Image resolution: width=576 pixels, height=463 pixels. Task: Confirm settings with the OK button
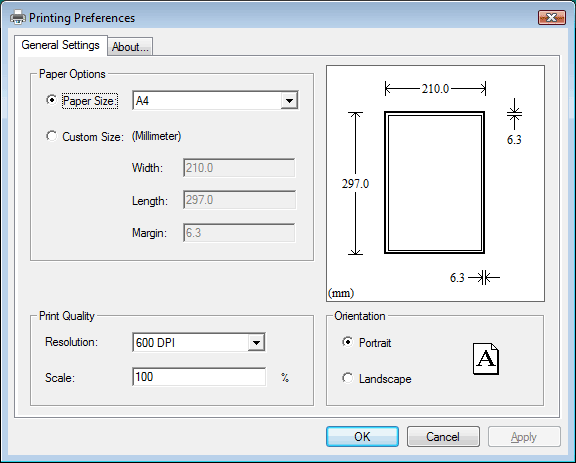362,437
